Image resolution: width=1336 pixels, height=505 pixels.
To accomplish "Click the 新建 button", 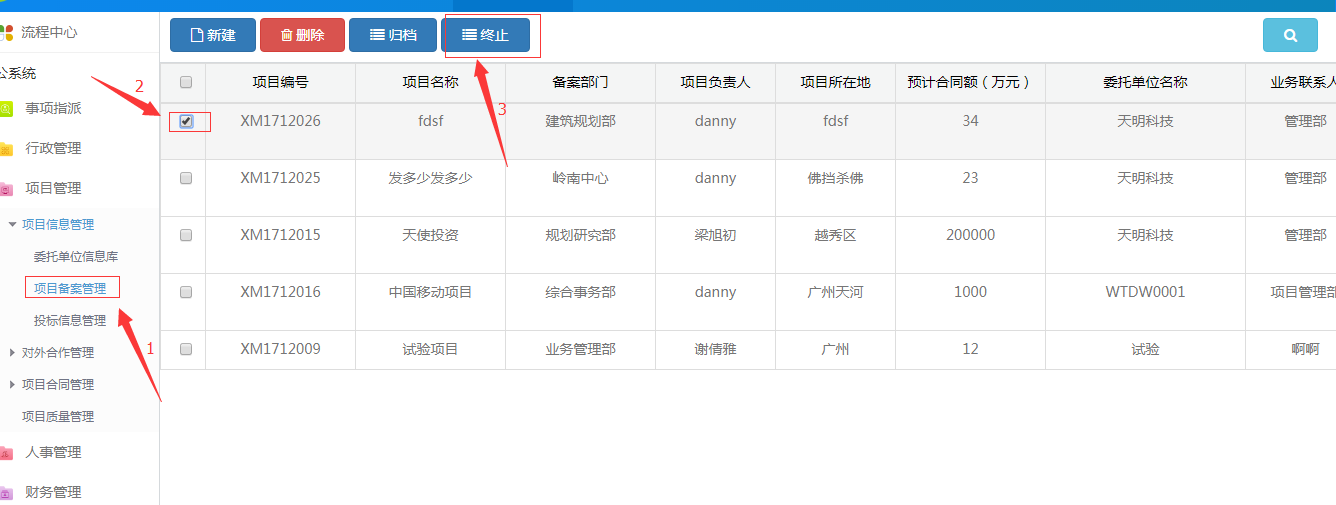I will [x=212, y=35].
